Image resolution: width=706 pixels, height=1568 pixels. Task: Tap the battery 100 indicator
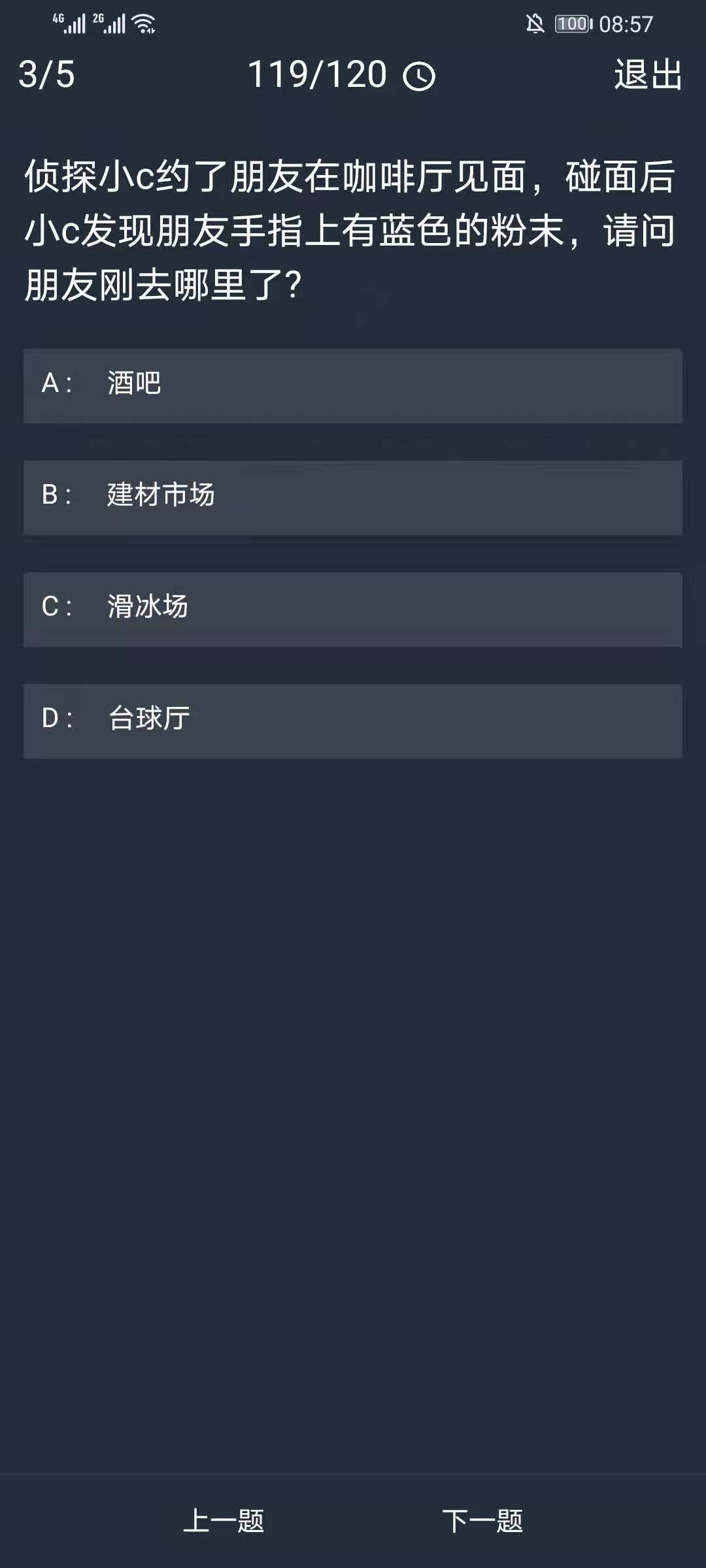[x=573, y=24]
